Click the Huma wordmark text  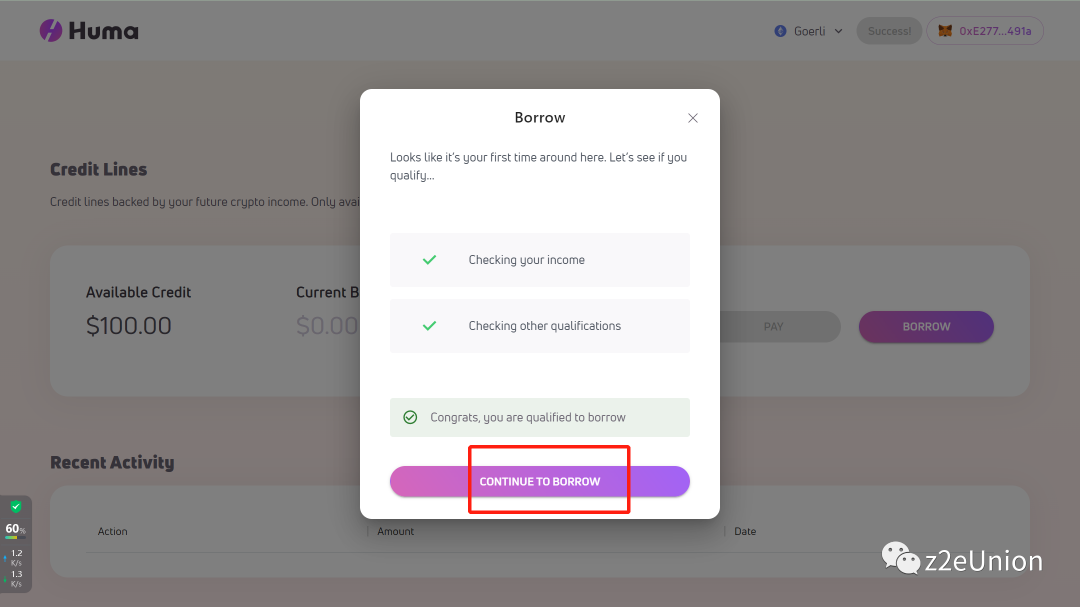pos(104,31)
